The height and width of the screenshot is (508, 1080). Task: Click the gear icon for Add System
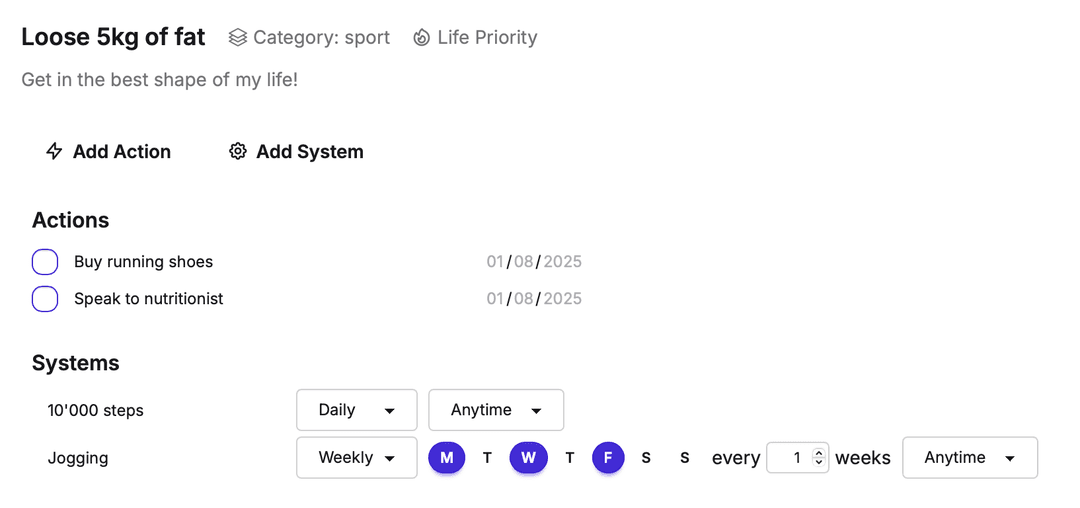click(238, 152)
